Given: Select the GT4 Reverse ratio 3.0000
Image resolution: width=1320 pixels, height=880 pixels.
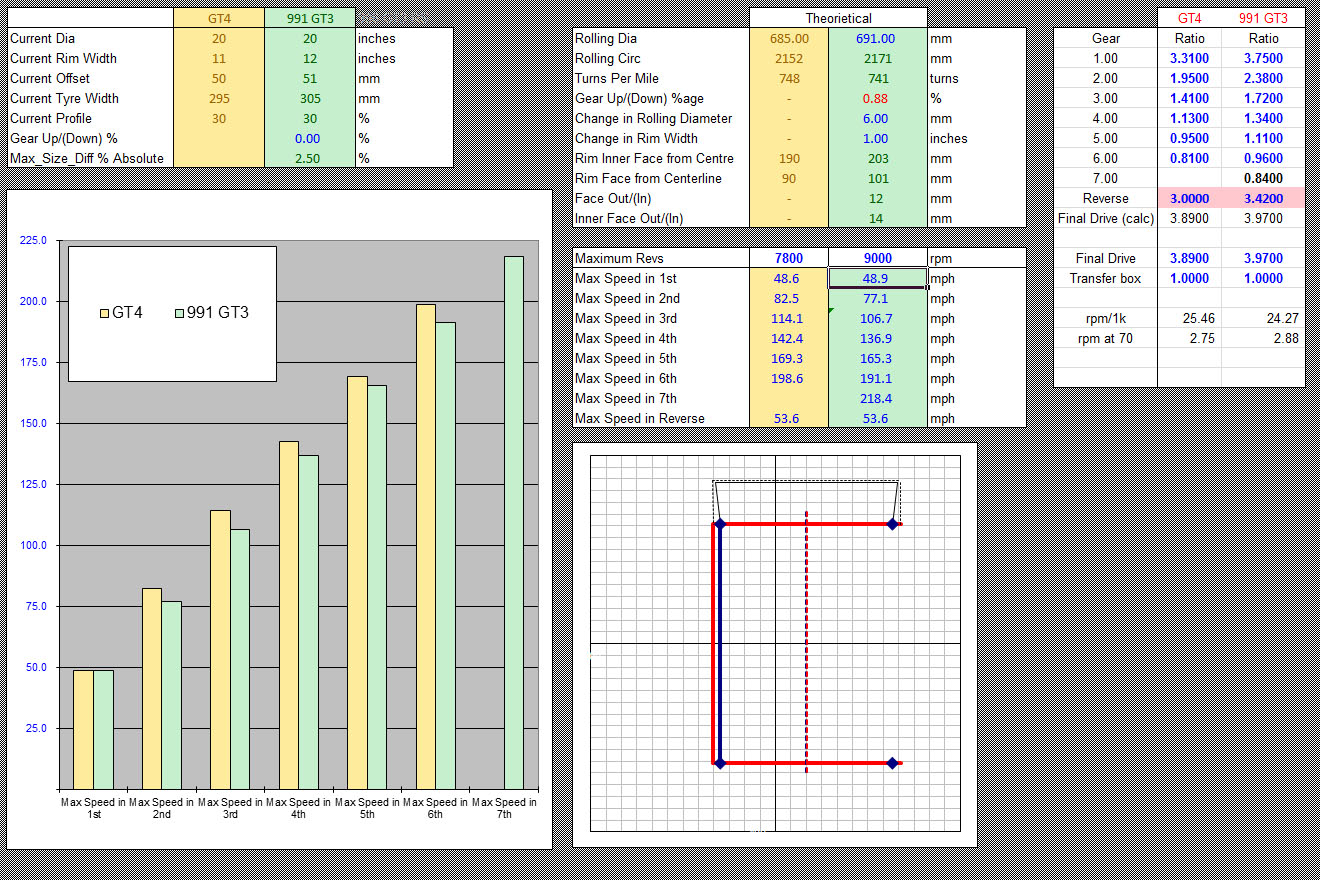Looking at the screenshot, I should (1190, 199).
